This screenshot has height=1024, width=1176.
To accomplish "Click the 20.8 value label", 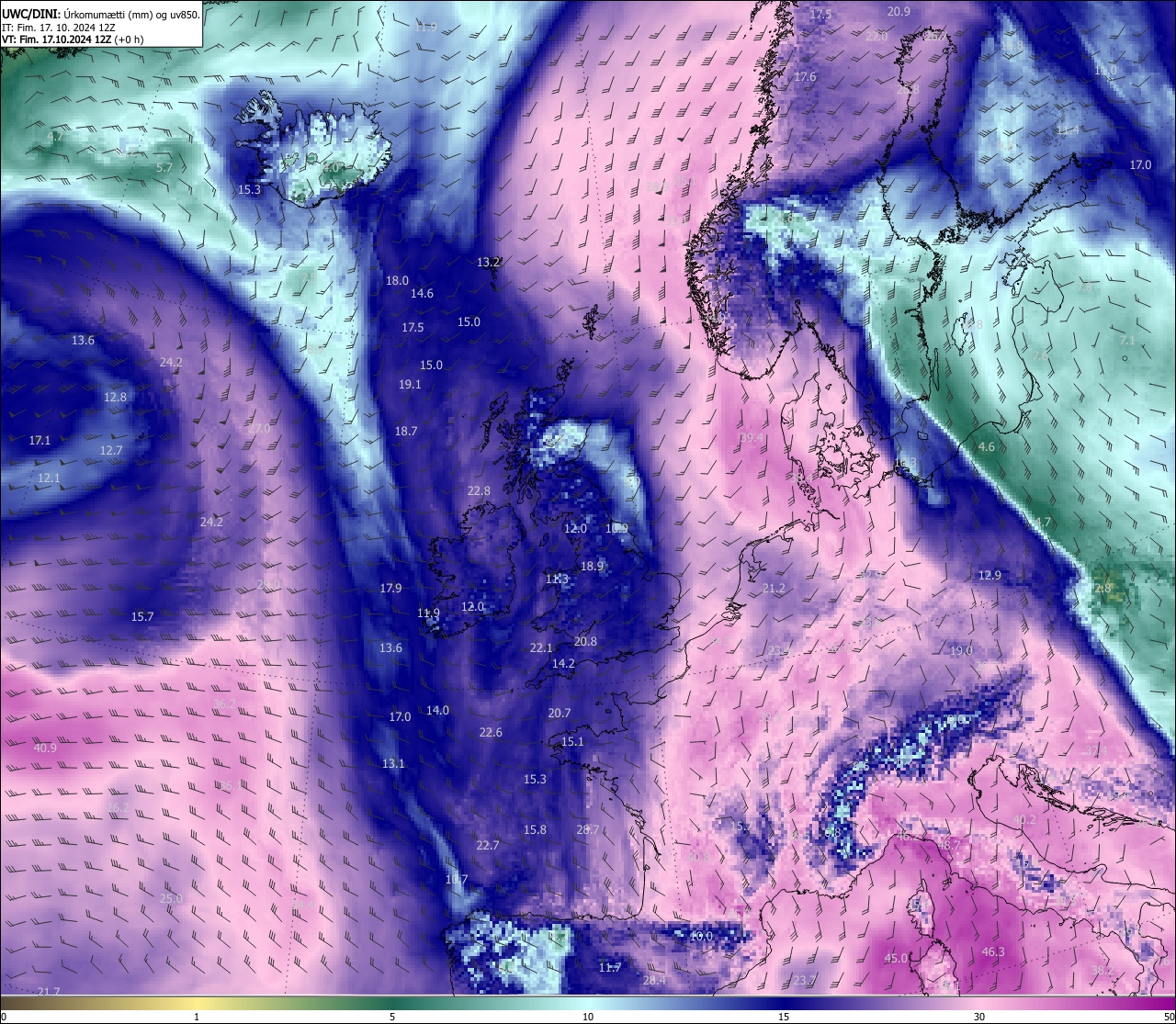I will coord(585,642).
